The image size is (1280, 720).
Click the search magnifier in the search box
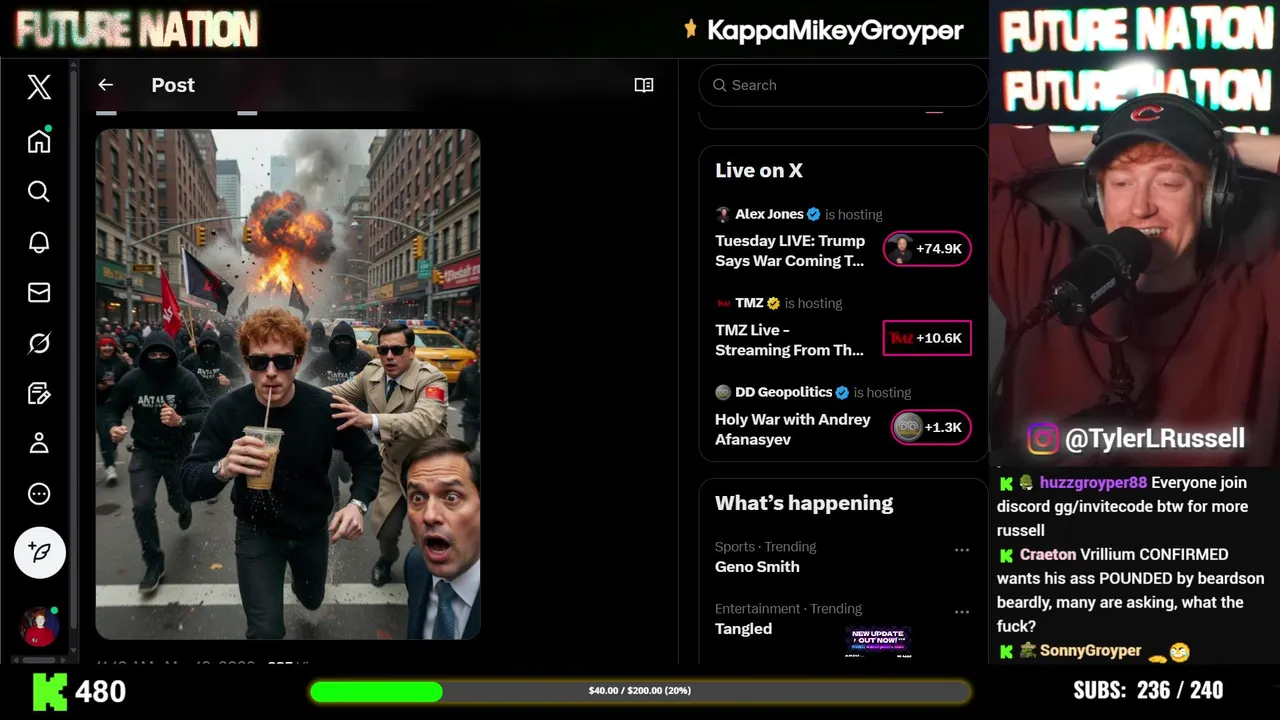[719, 85]
